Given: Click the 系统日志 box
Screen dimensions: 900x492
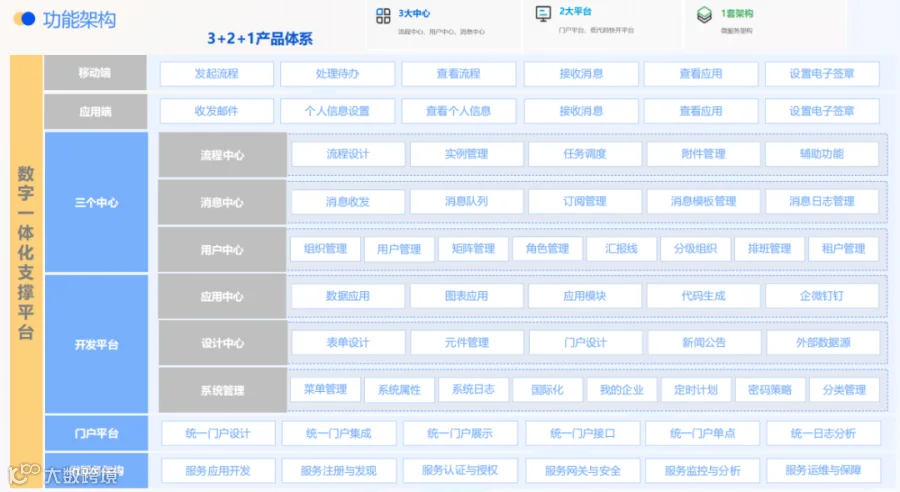Looking at the screenshot, I should (x=473, y=390).
